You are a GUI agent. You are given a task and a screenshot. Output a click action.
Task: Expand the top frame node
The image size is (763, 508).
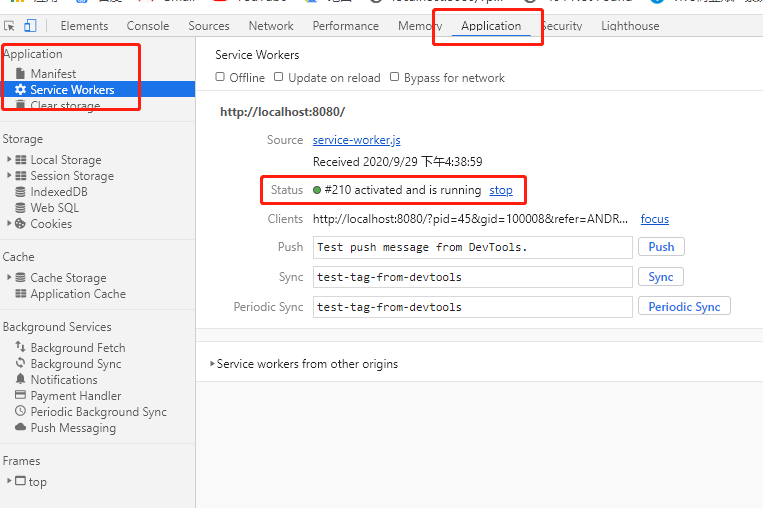(9, 481)
